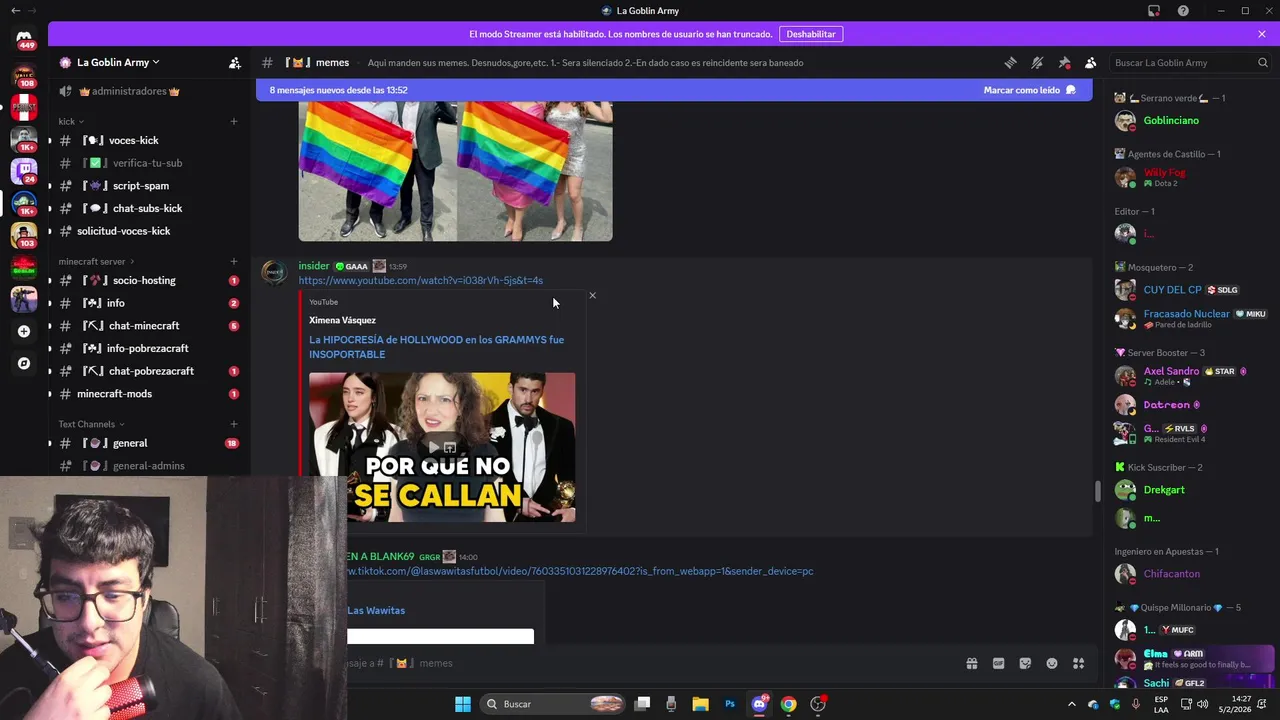Expand the minecraft server category
This screenshot has width=1280, height=720.
97,262
